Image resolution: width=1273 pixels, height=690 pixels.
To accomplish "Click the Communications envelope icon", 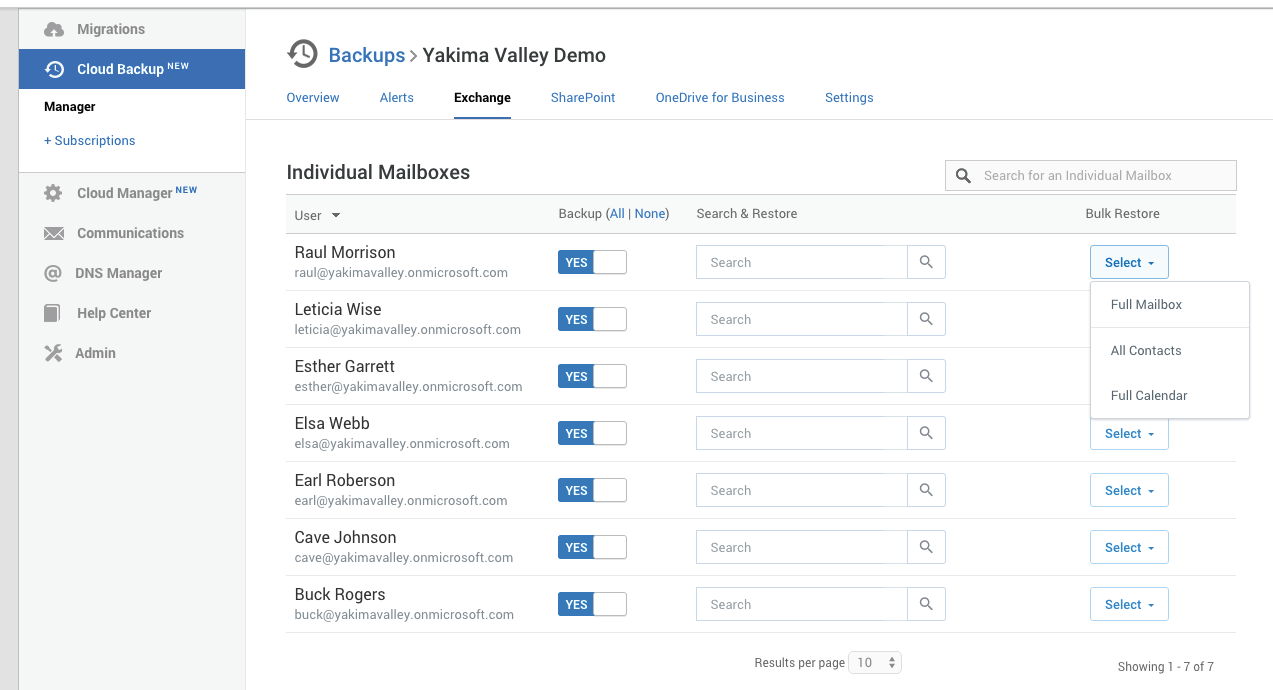I will [54, 233].
